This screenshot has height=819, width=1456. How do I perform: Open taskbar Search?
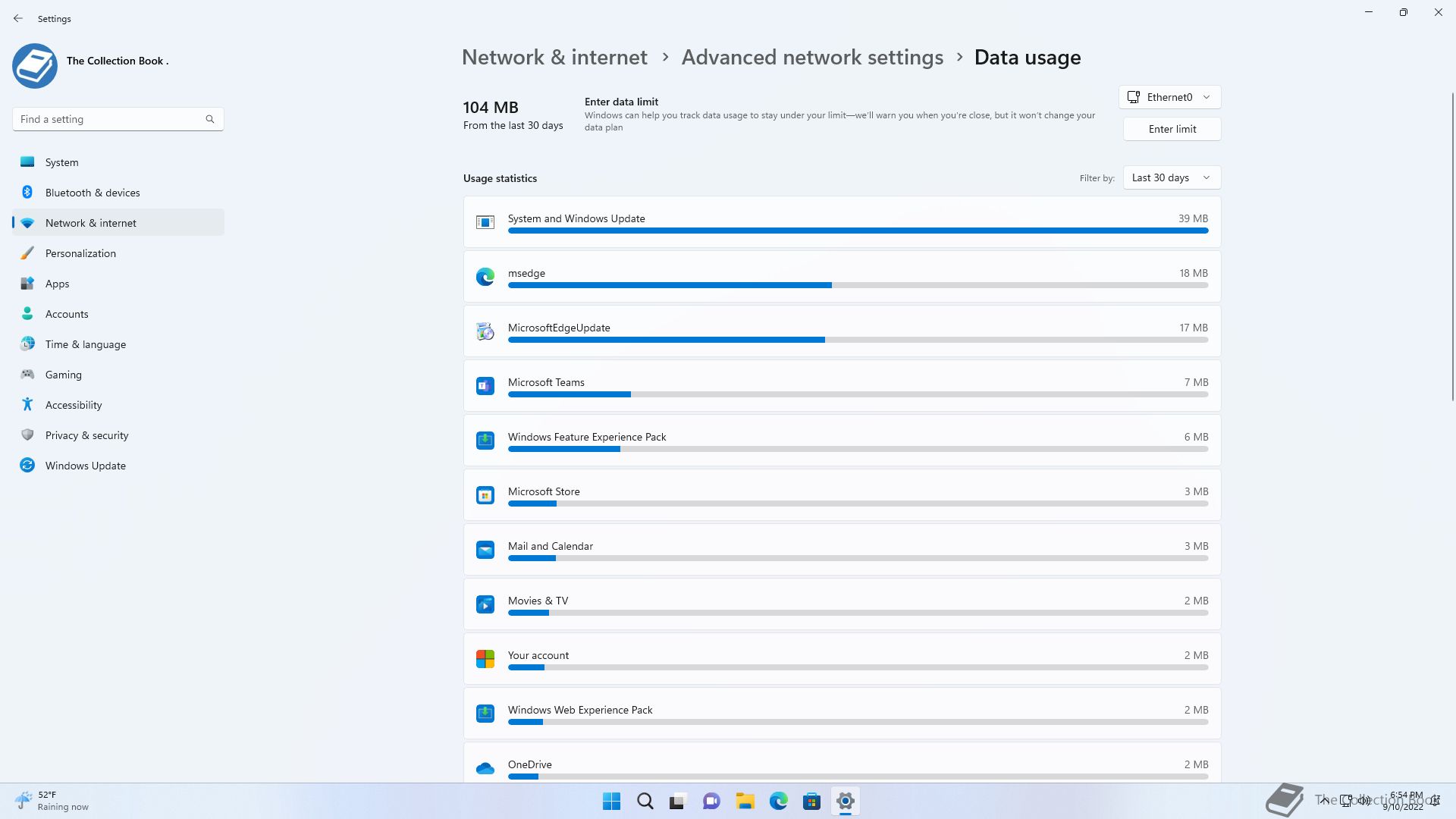click(x=645, y=801)
